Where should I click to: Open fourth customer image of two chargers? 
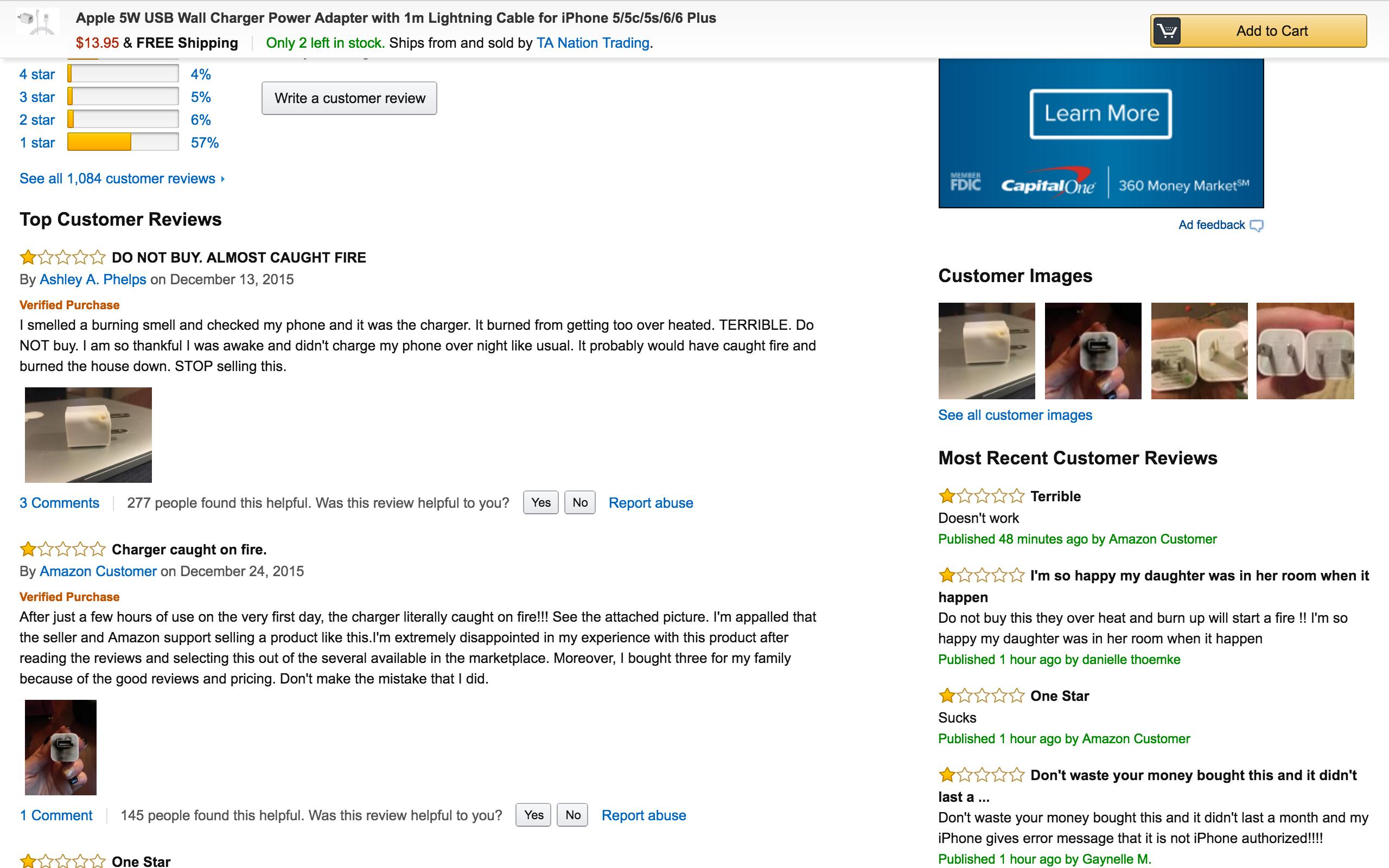[1304, 351]
